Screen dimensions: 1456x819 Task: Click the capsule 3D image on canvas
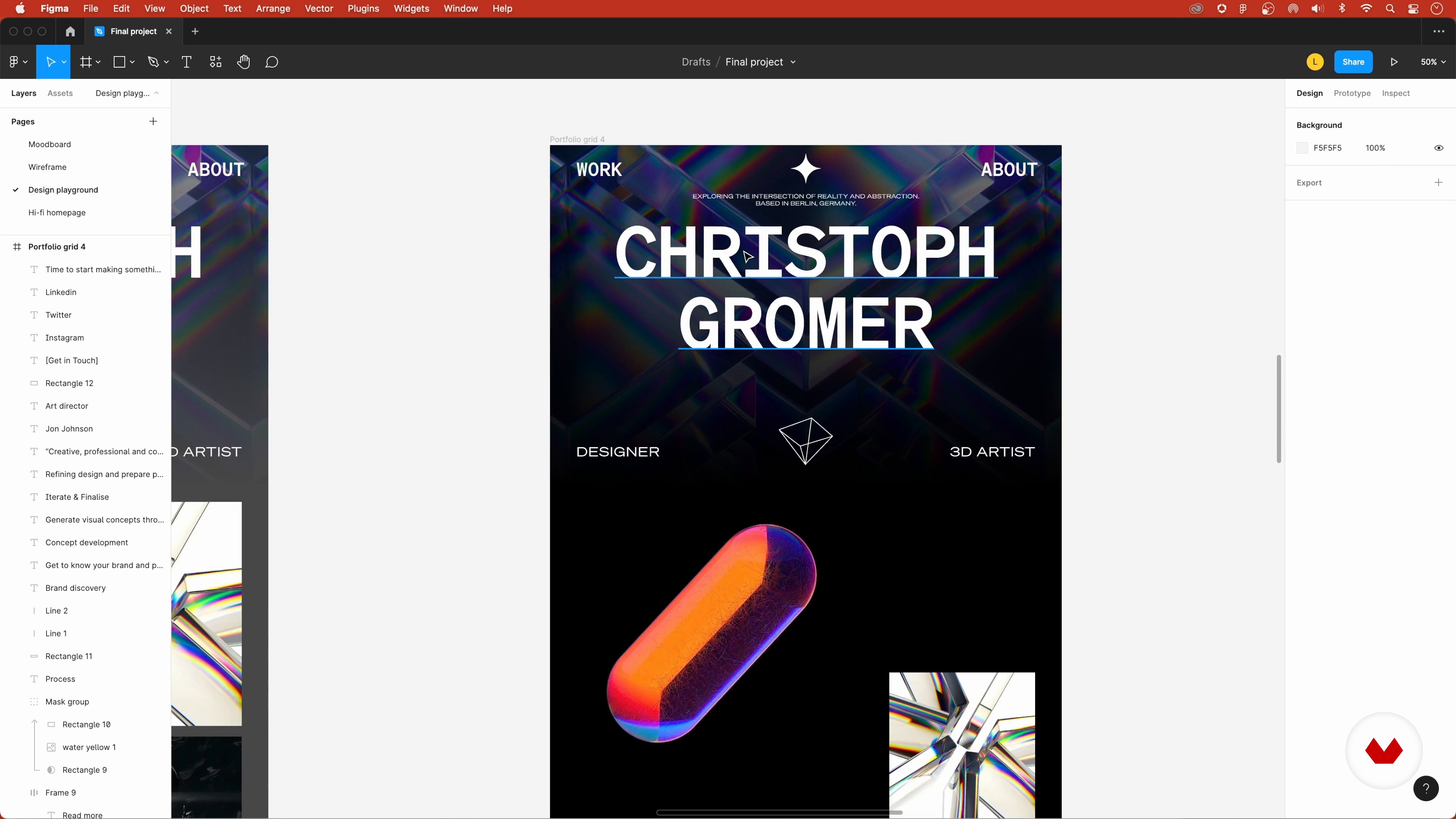coord(712,633)
